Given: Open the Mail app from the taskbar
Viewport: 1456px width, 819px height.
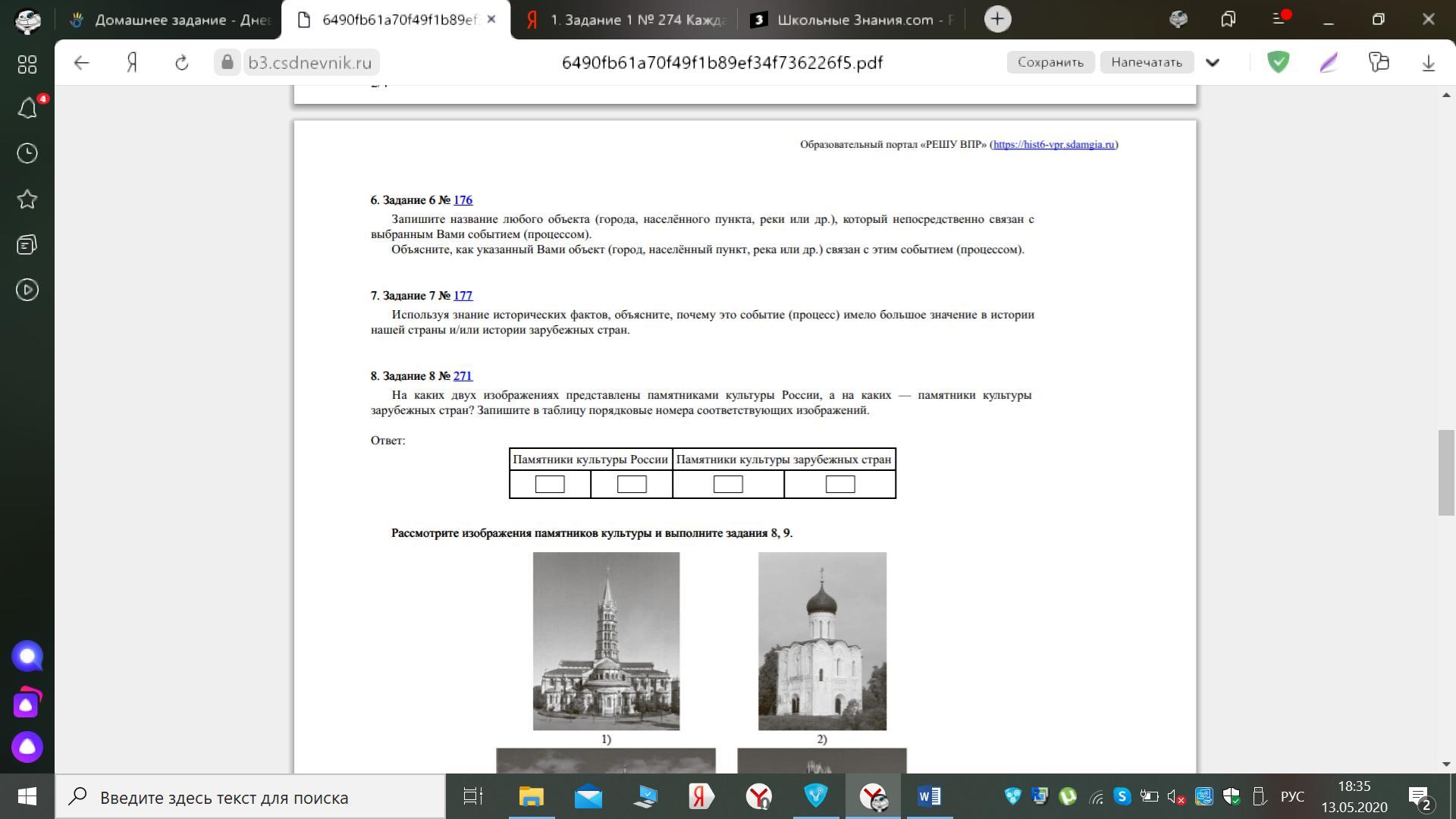Looking at the screenshot, I should pos(588,796).
